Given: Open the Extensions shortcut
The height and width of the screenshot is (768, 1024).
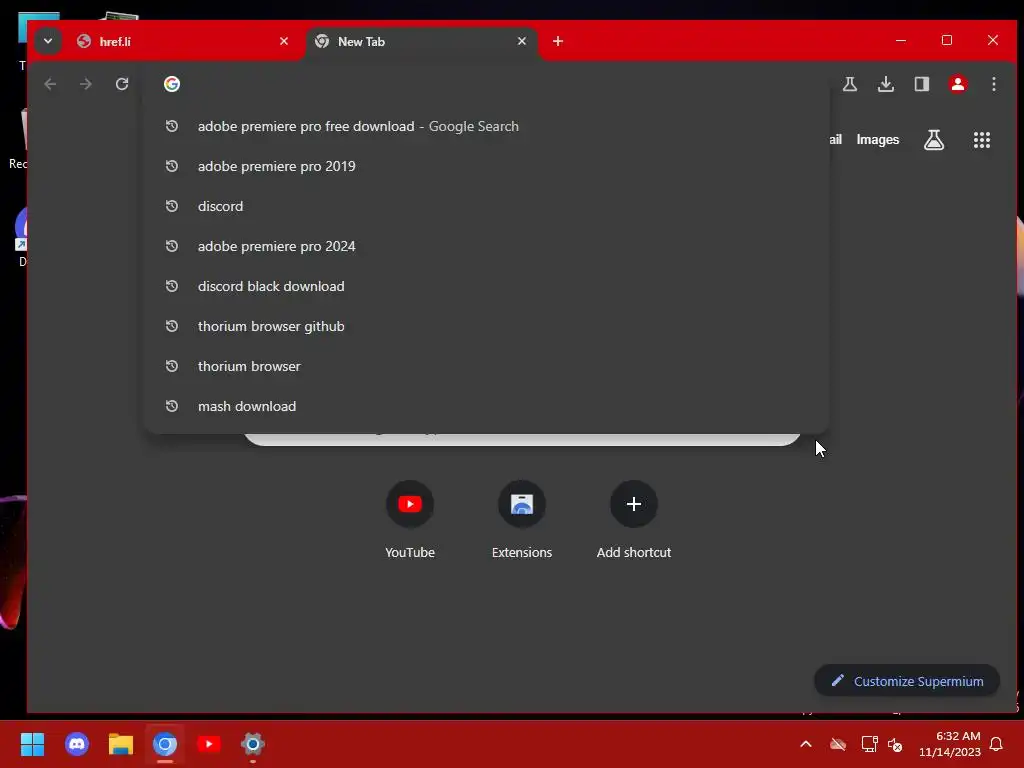Looking at the screenshot, I should [522, 519].
